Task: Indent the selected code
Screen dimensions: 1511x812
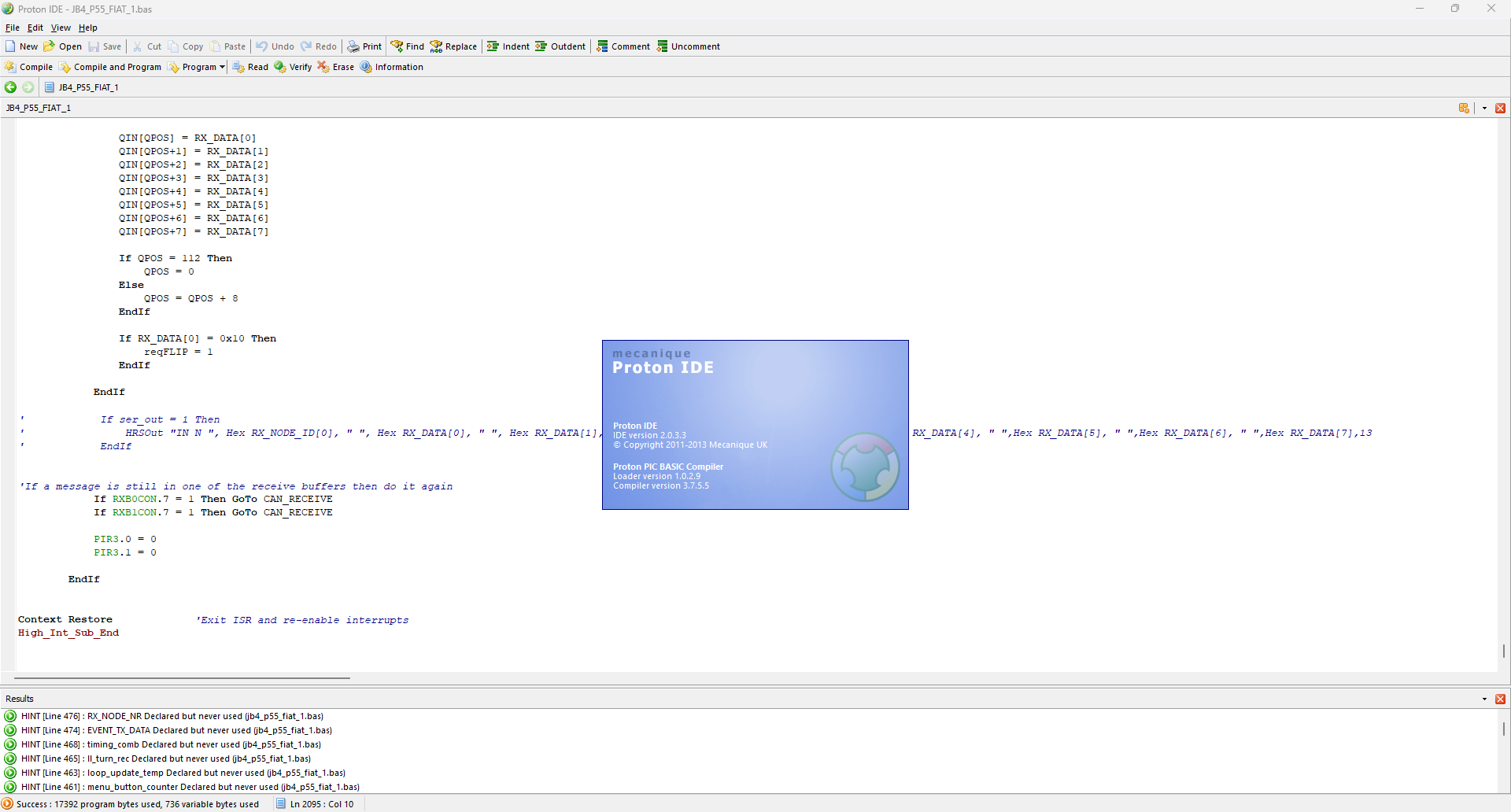Action: point(508,46)
